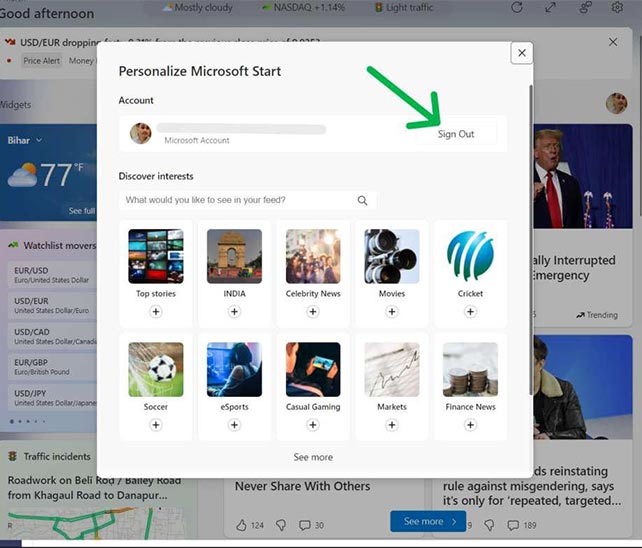642x548 pixels.
Task: Open the USD/EUR watchlist row
Action: point(52,306)
